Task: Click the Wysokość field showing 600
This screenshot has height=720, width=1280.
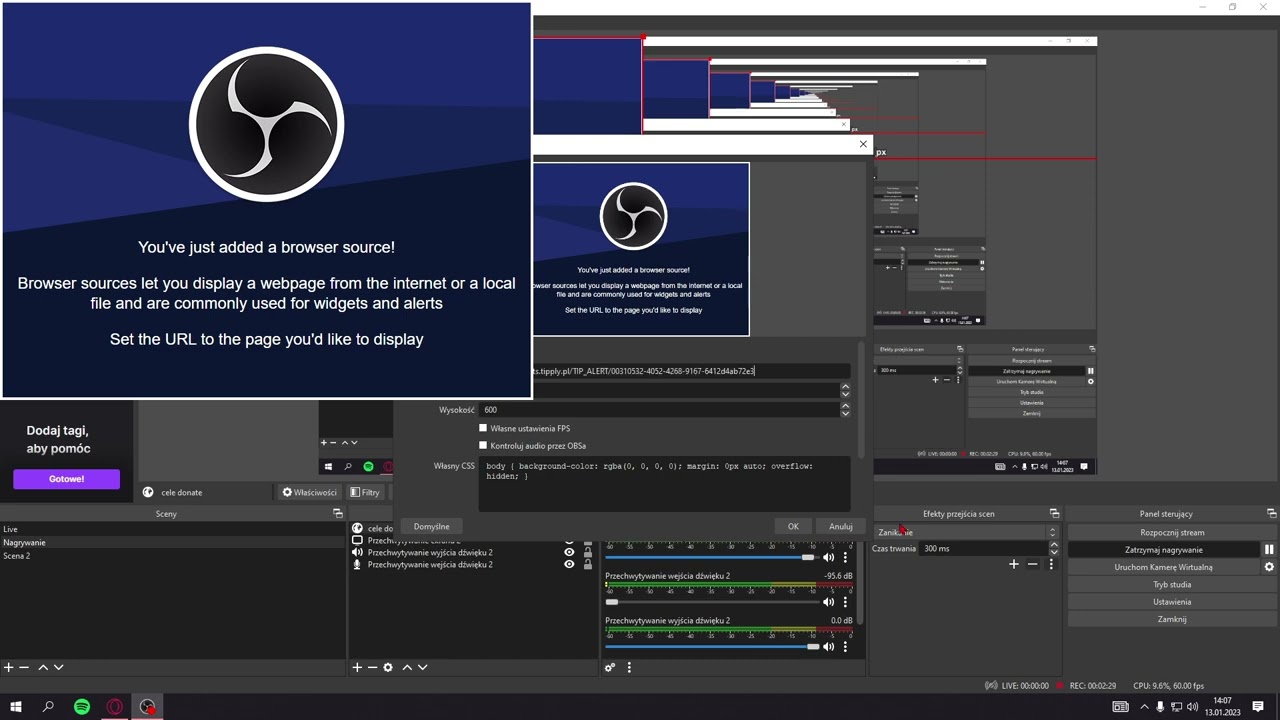Action: [x=659, y=409]
